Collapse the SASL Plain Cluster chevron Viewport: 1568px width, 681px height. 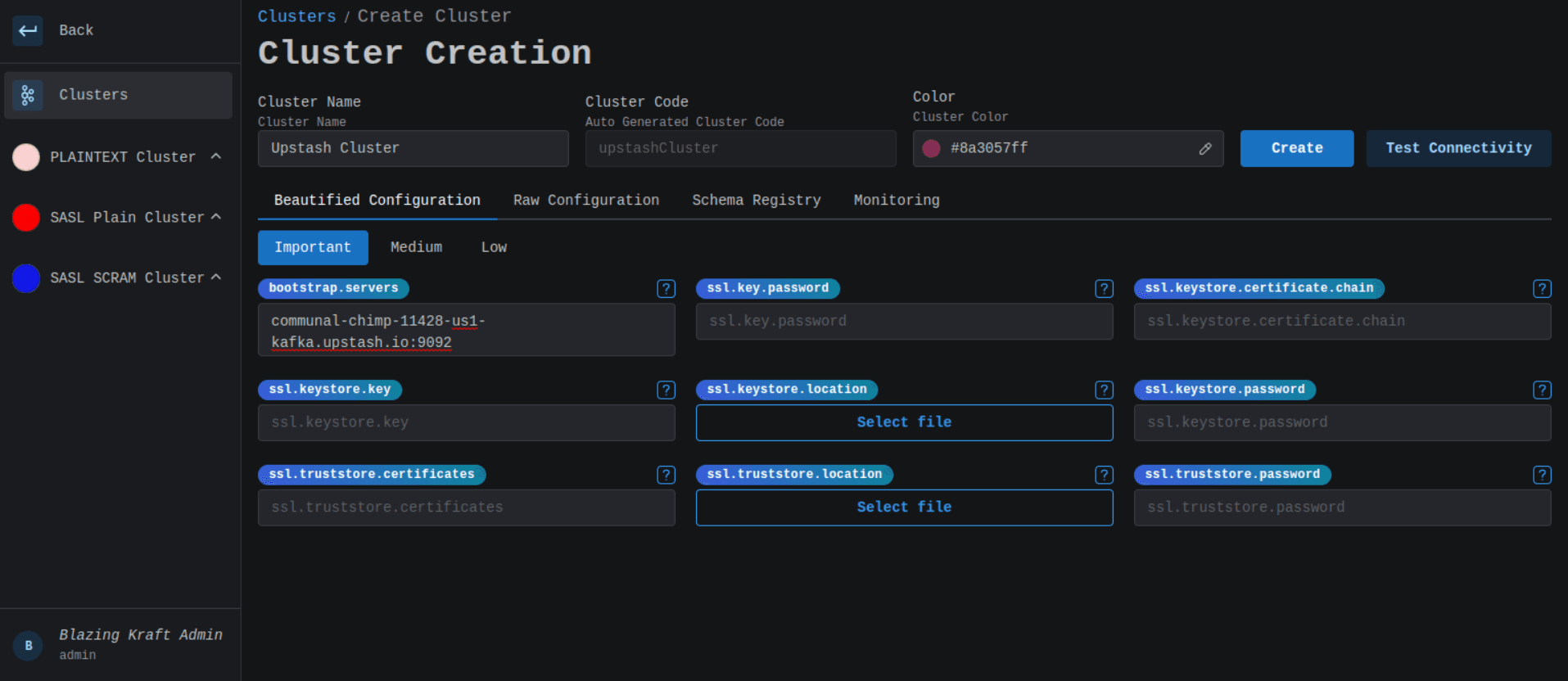click(216, 216)
